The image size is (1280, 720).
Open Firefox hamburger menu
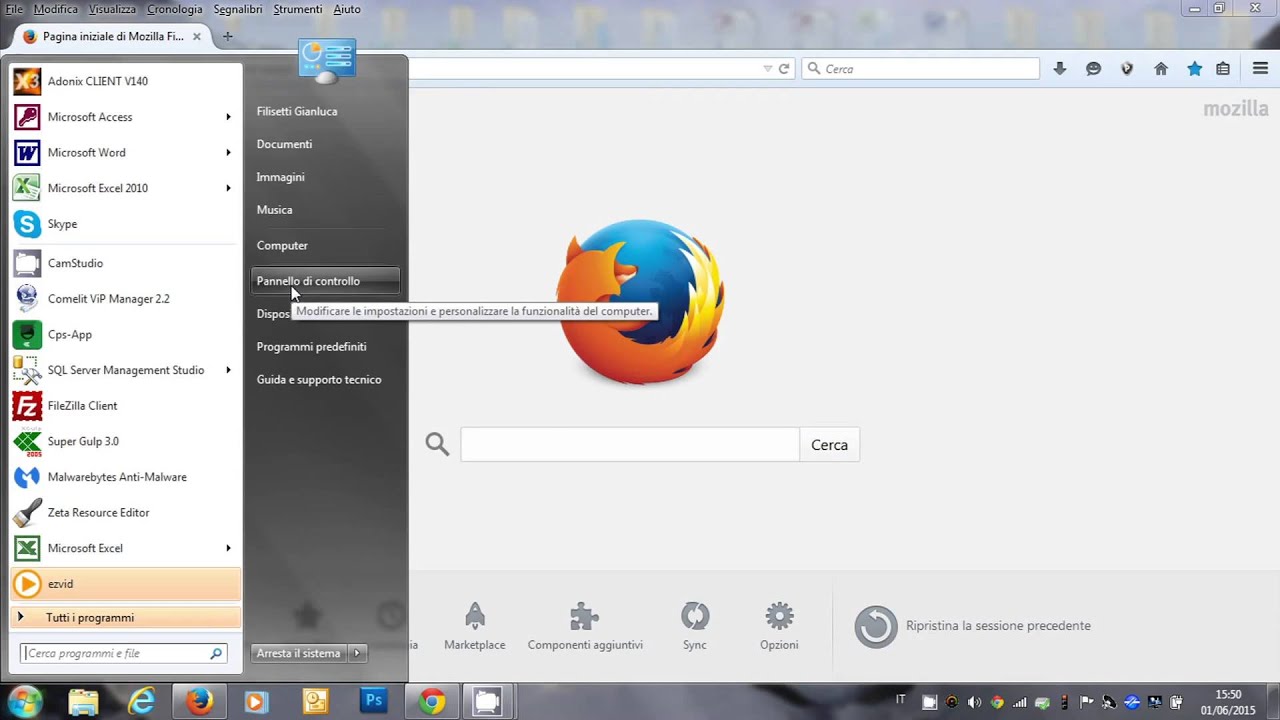click(1260, 69)
